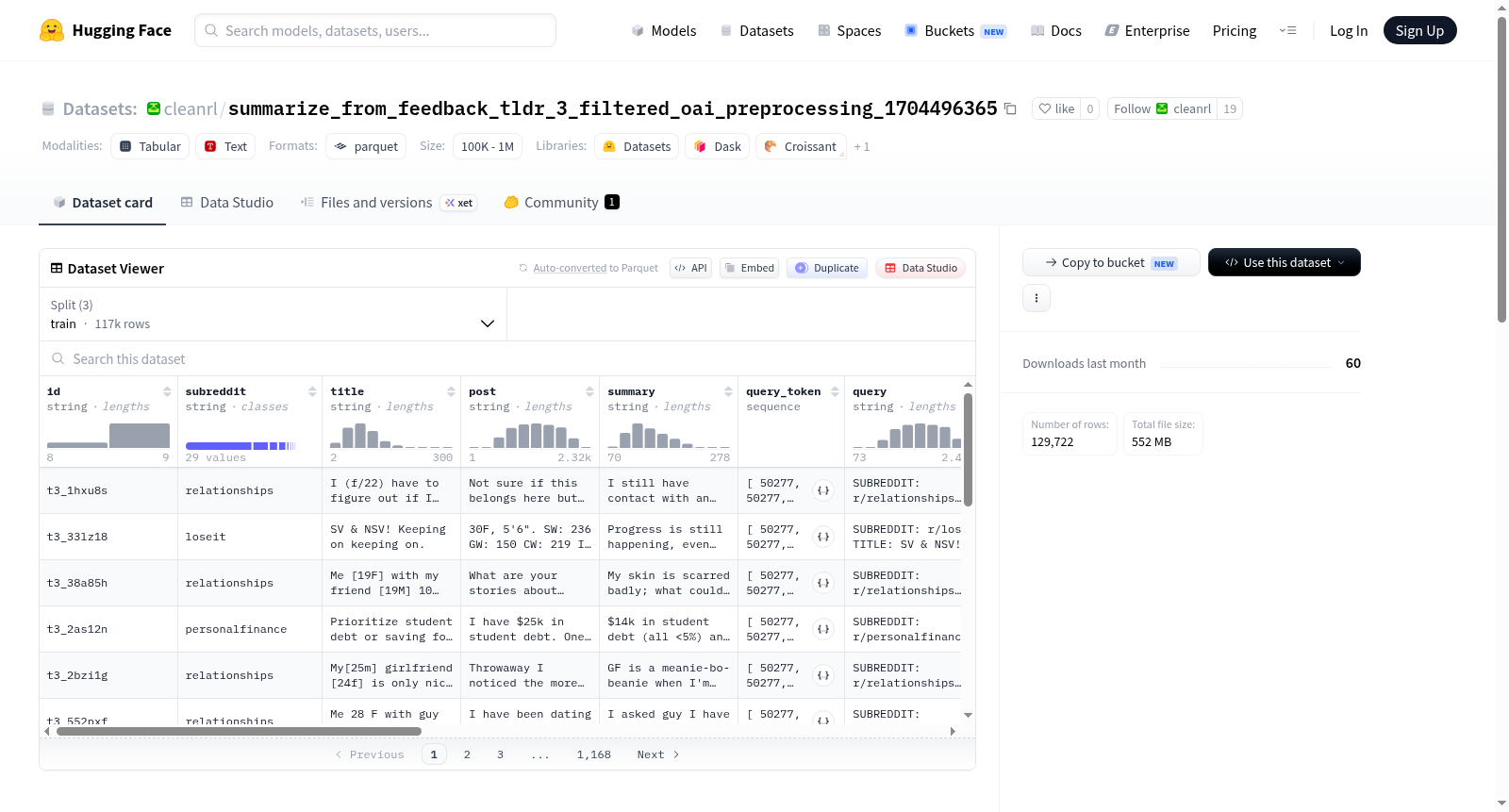Click the Duplicate button

pos(827,268)
